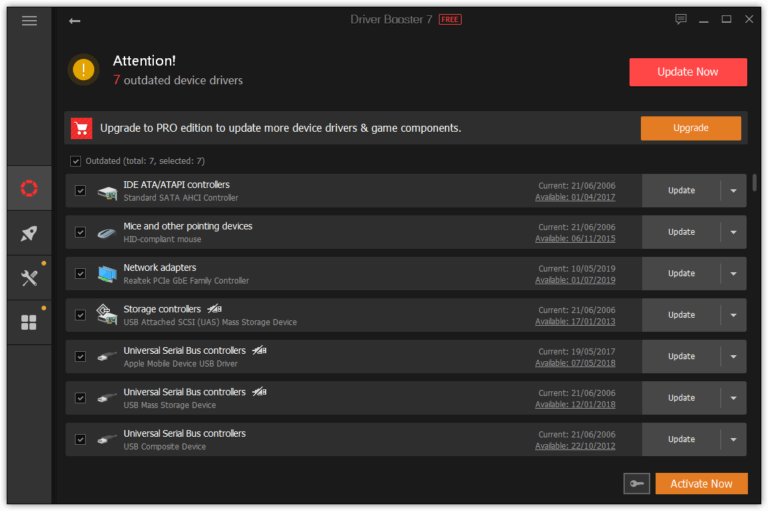768x511 pixels.
Task: Click the red shopping cart icon
Action: (82, 128)
